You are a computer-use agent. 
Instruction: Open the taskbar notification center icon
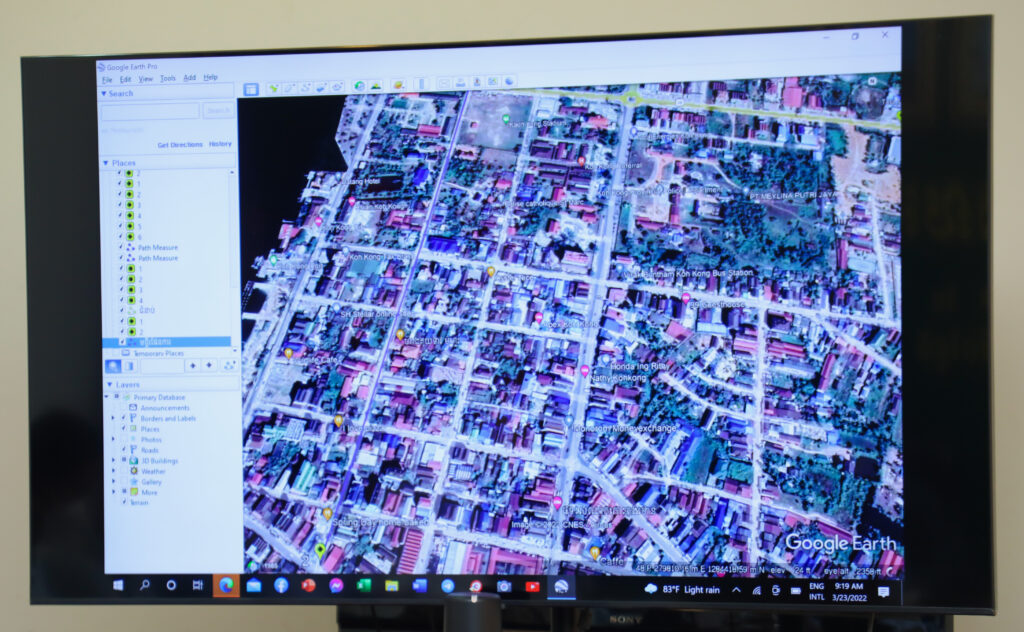tap(884, 592)
